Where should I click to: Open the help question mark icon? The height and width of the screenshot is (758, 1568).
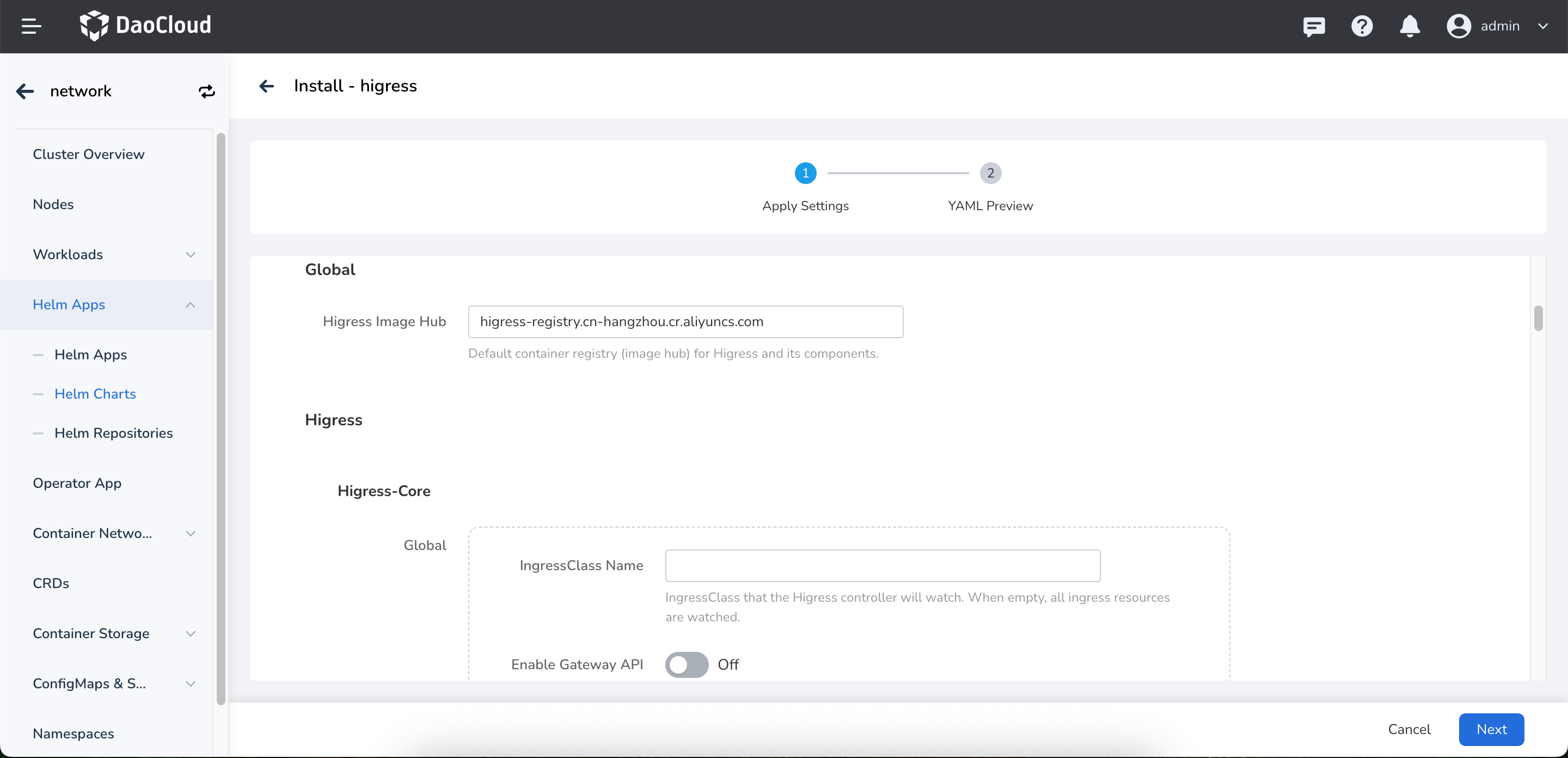1362,26
